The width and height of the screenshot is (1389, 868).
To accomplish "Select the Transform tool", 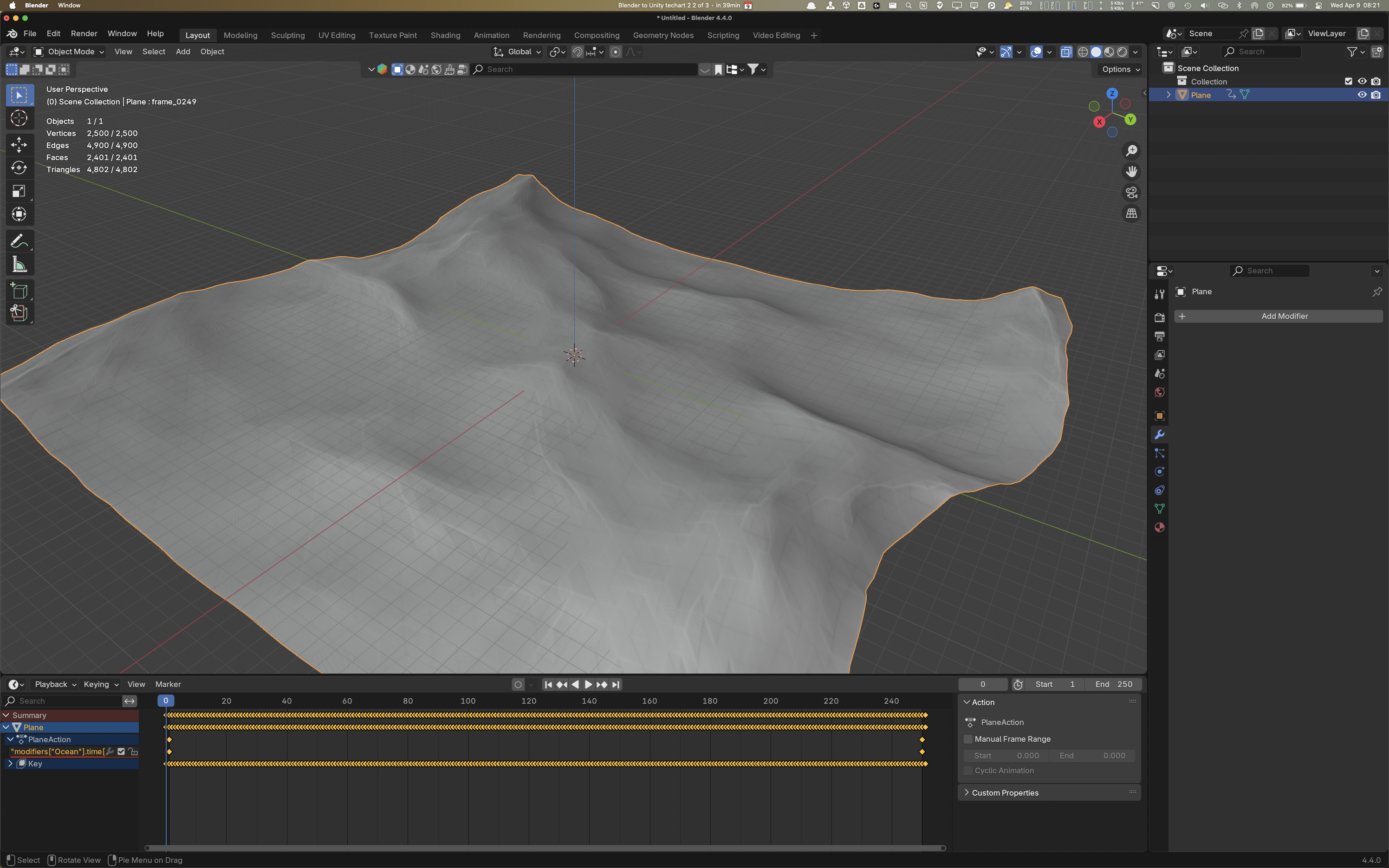I will [19, 214].
